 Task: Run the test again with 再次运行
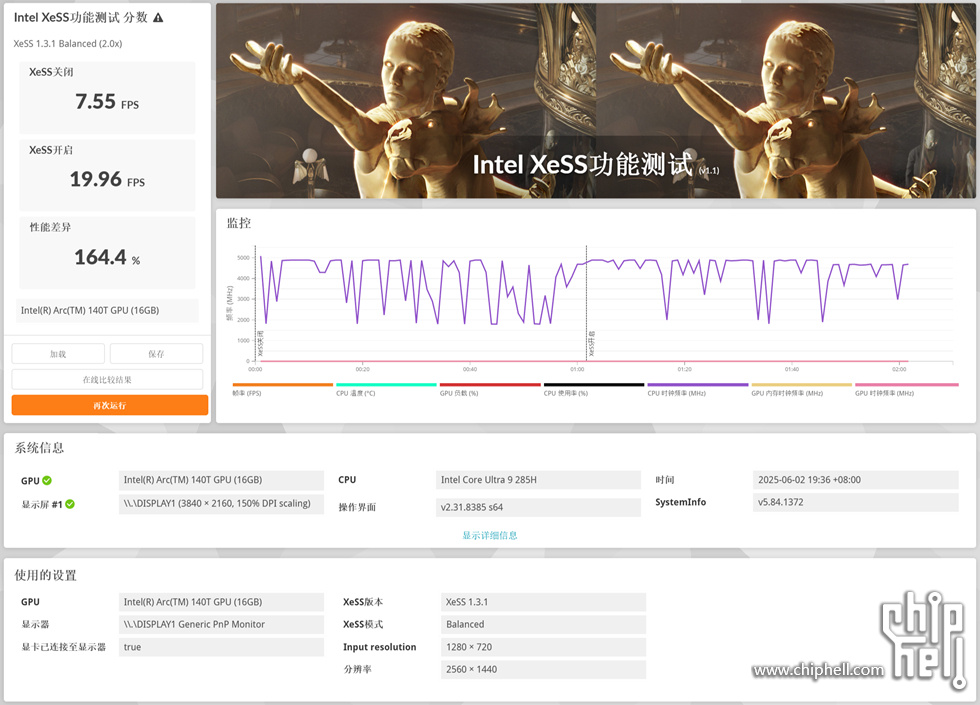click(109, 405)
